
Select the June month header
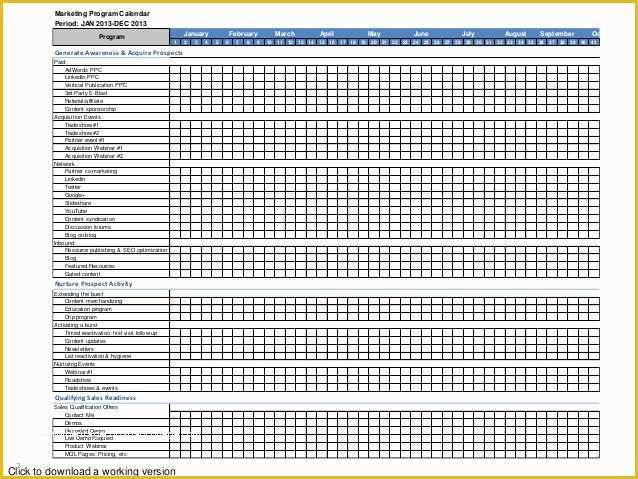(421, 34)
